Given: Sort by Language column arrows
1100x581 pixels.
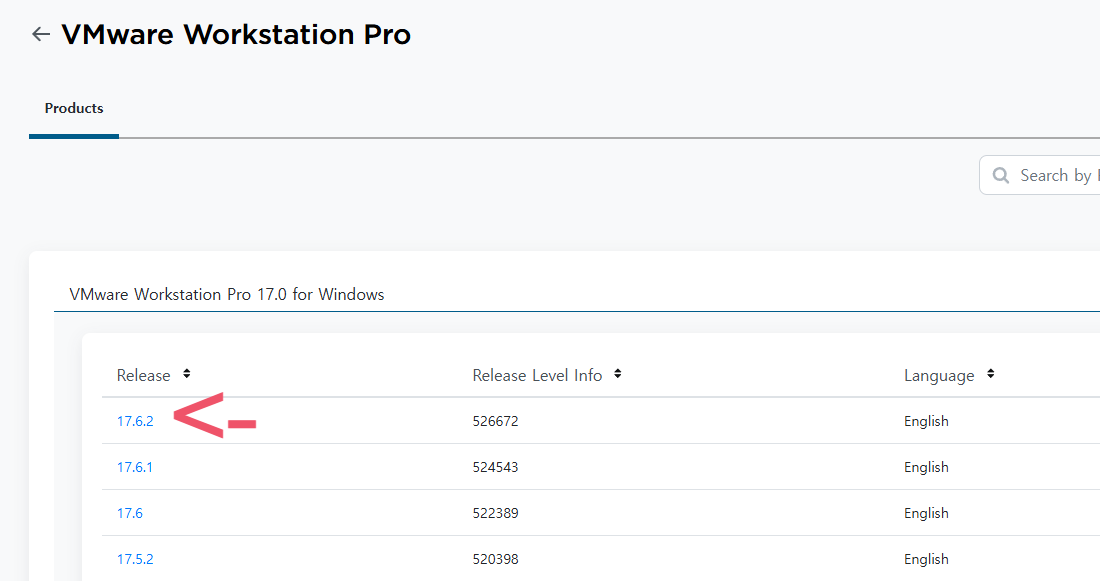Looking at the screenshot, I should click(x=991, y=374).
